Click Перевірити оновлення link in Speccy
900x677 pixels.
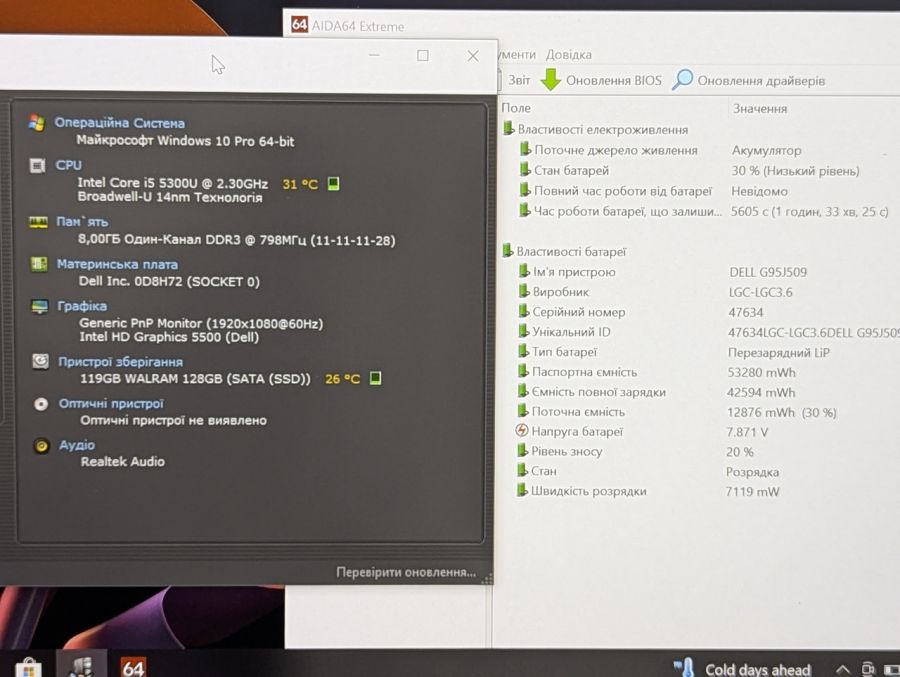(406, 572)
